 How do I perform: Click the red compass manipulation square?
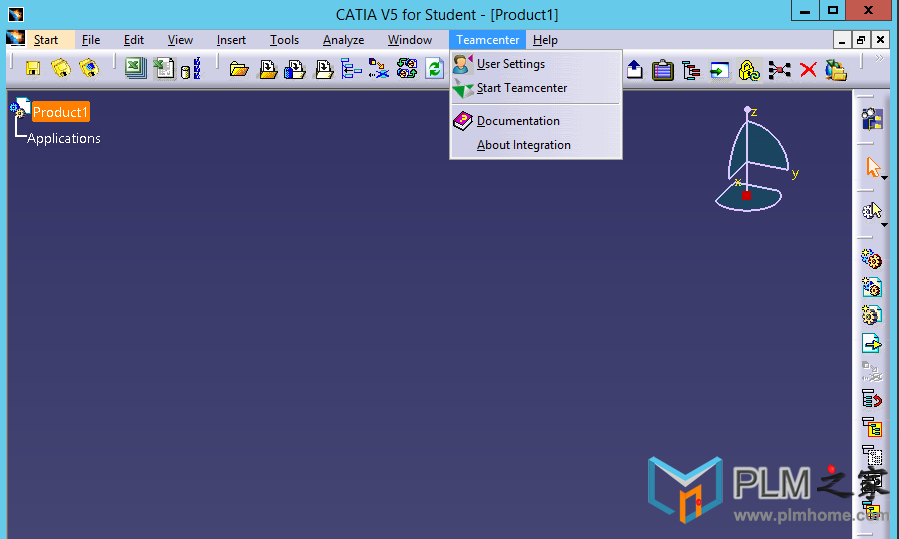(746, 196)
